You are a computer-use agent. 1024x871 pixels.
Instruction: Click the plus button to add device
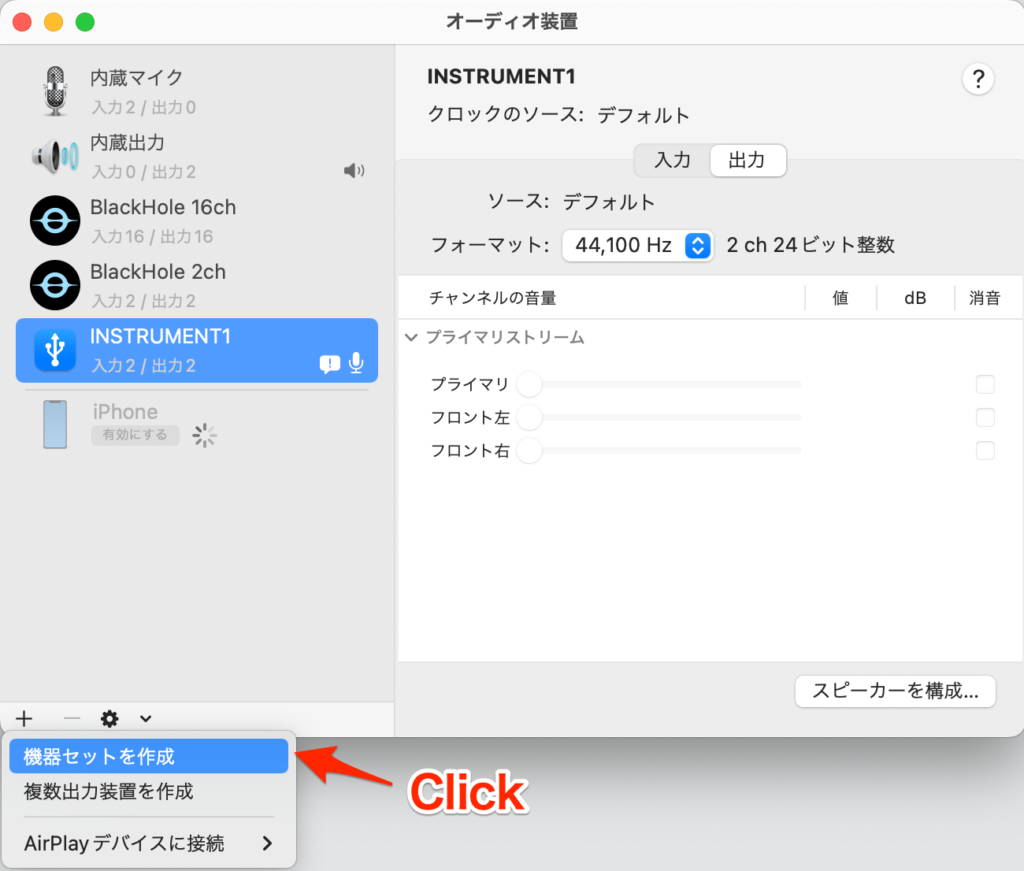coord(25,718)
